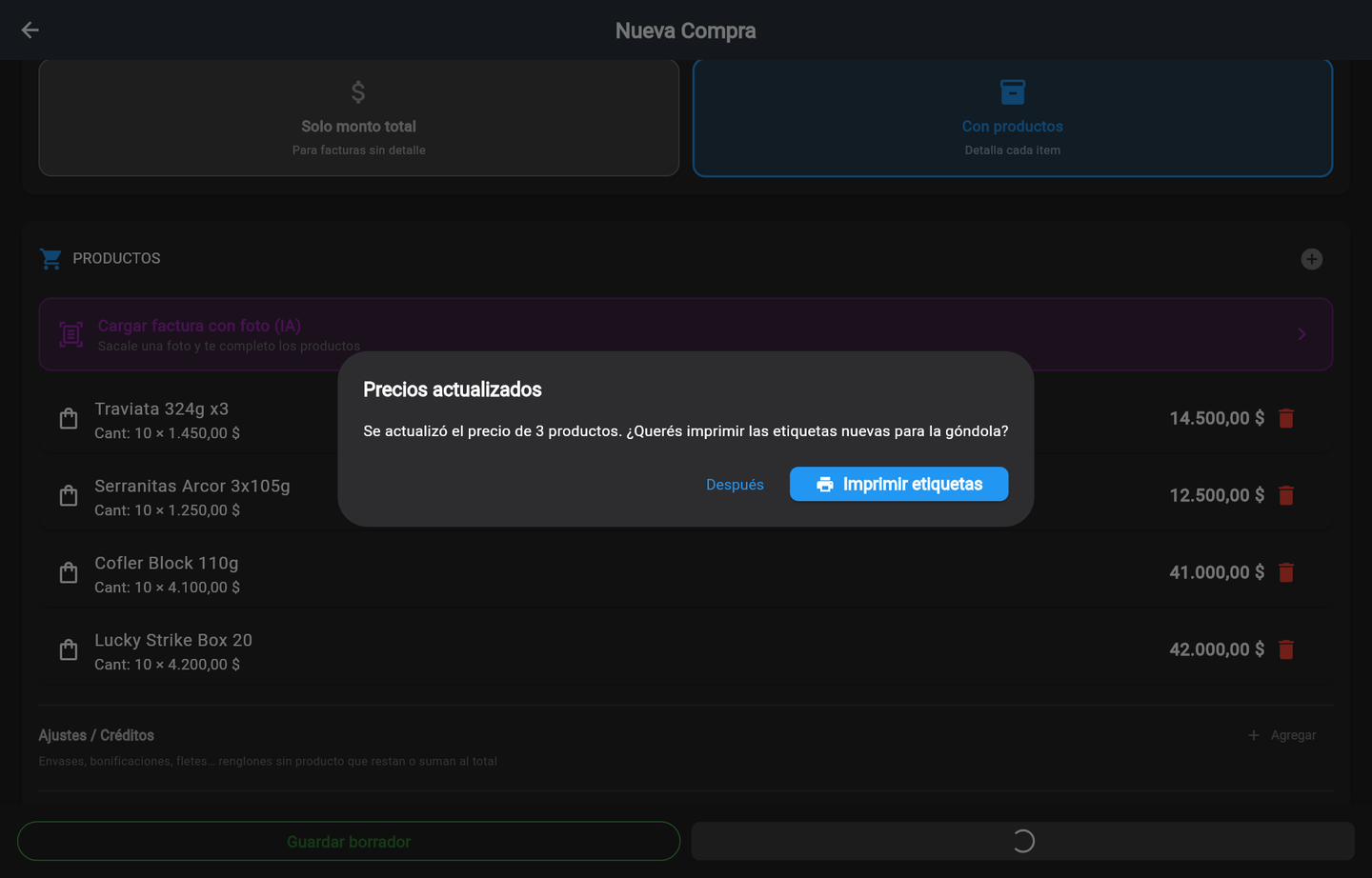Click the archive box icon
The width and height of the screenshot is (1372, 878).
tap(1013, 92)
